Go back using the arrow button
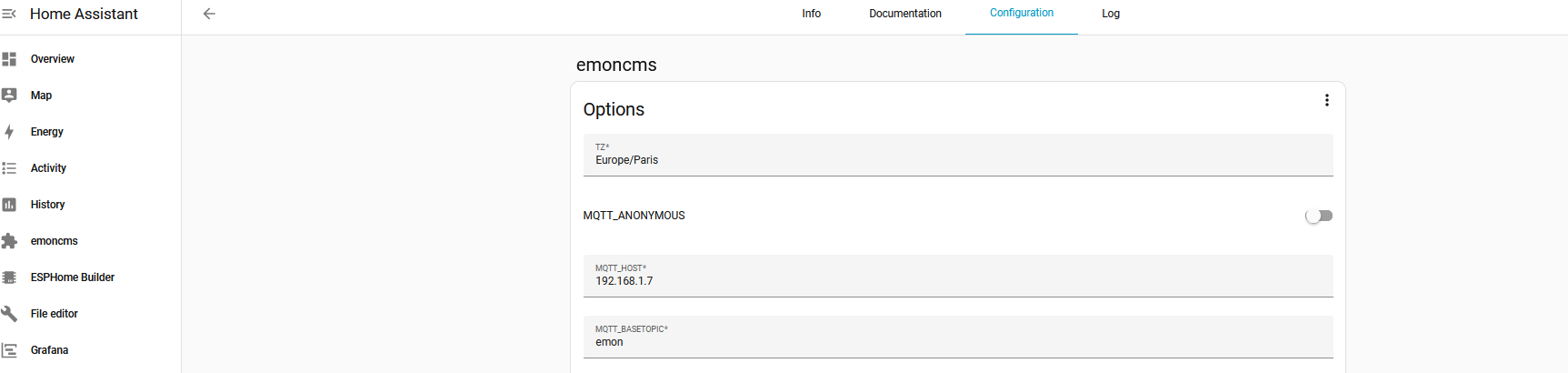This screenshot has height=373, width=1568. 209,14
